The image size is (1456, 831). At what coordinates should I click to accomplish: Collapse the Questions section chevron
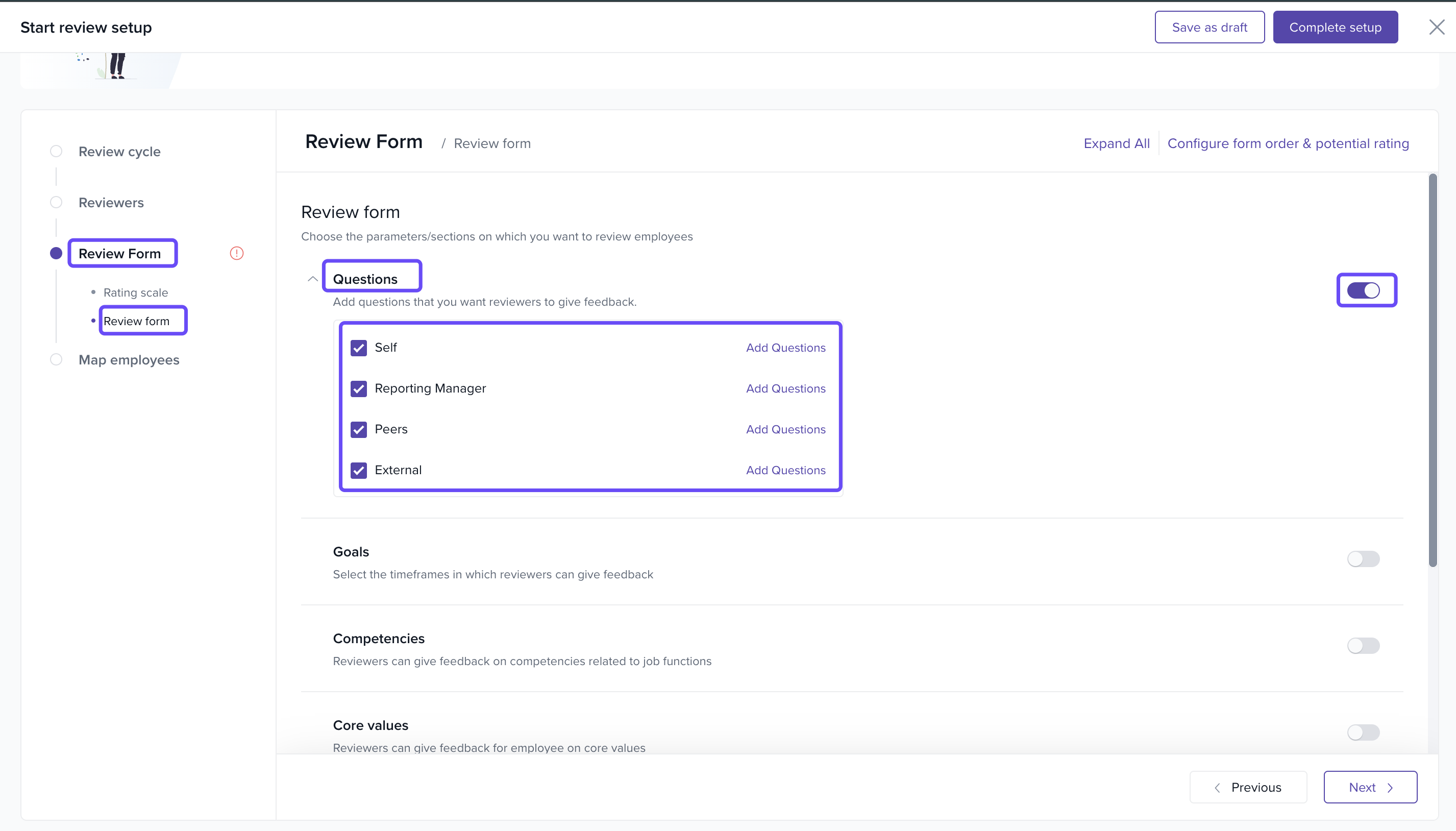tap(312, 279)
